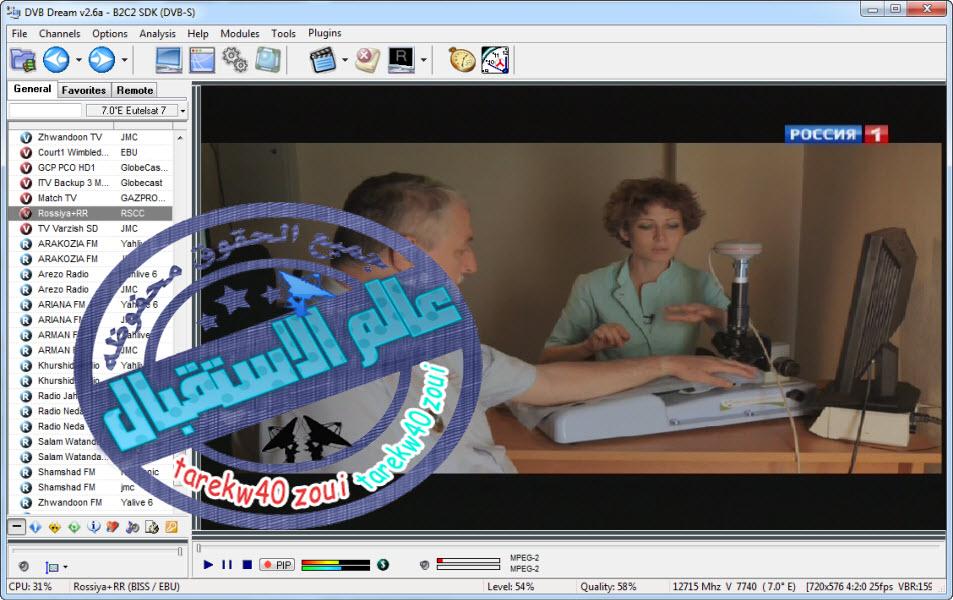953x600 pixels.
Task: Select the Zhwandoon FM radio channel
Action: coord(91,503)
